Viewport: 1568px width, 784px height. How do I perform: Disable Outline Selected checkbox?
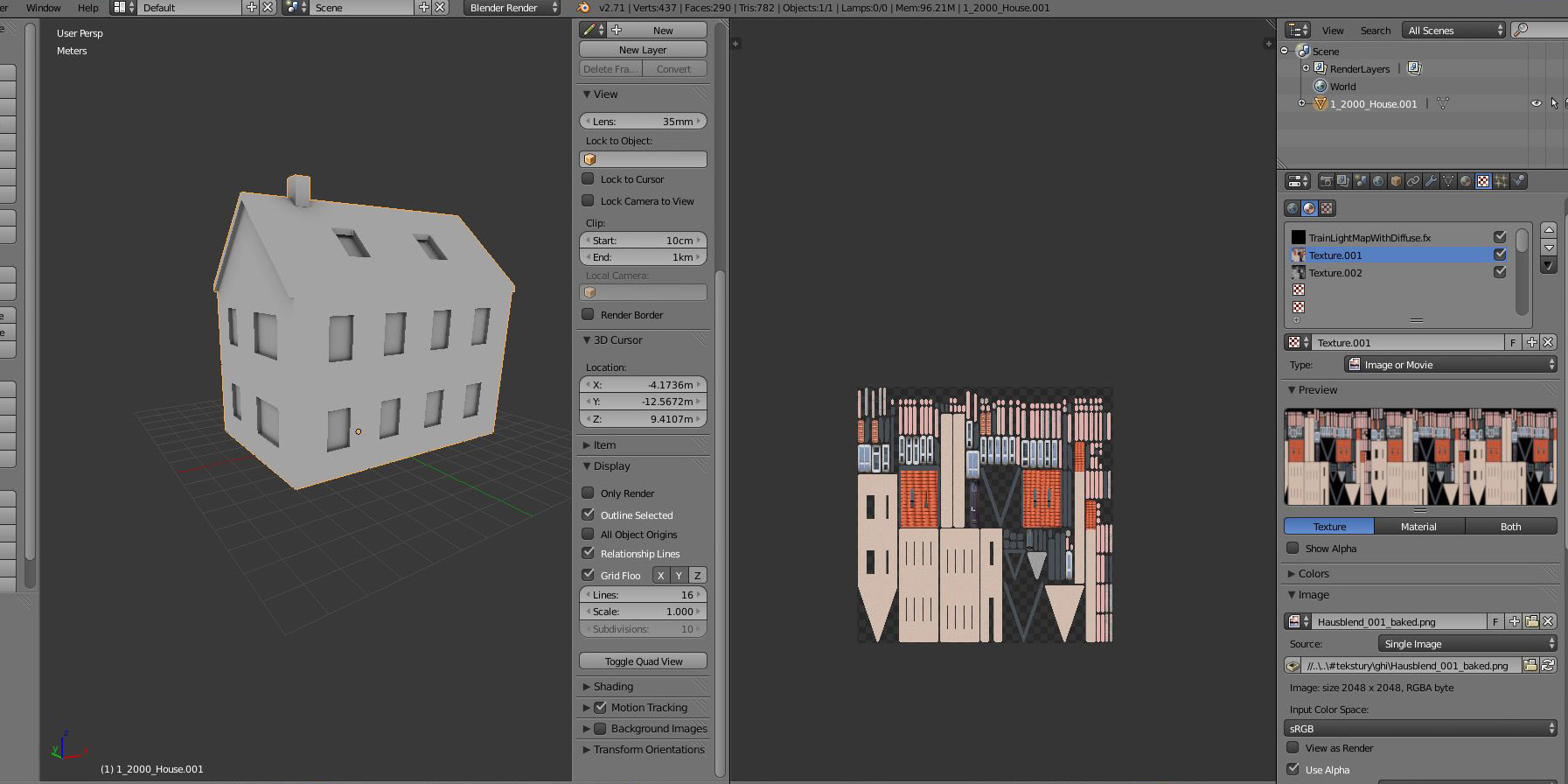click(589, 515)
